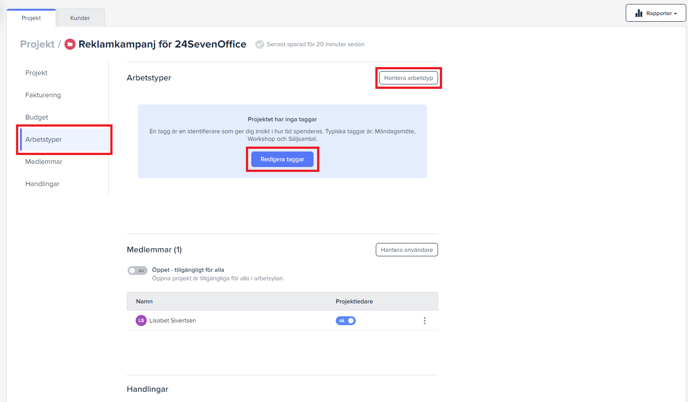Open the Rapporter dropdown

[x=655, y=14]
